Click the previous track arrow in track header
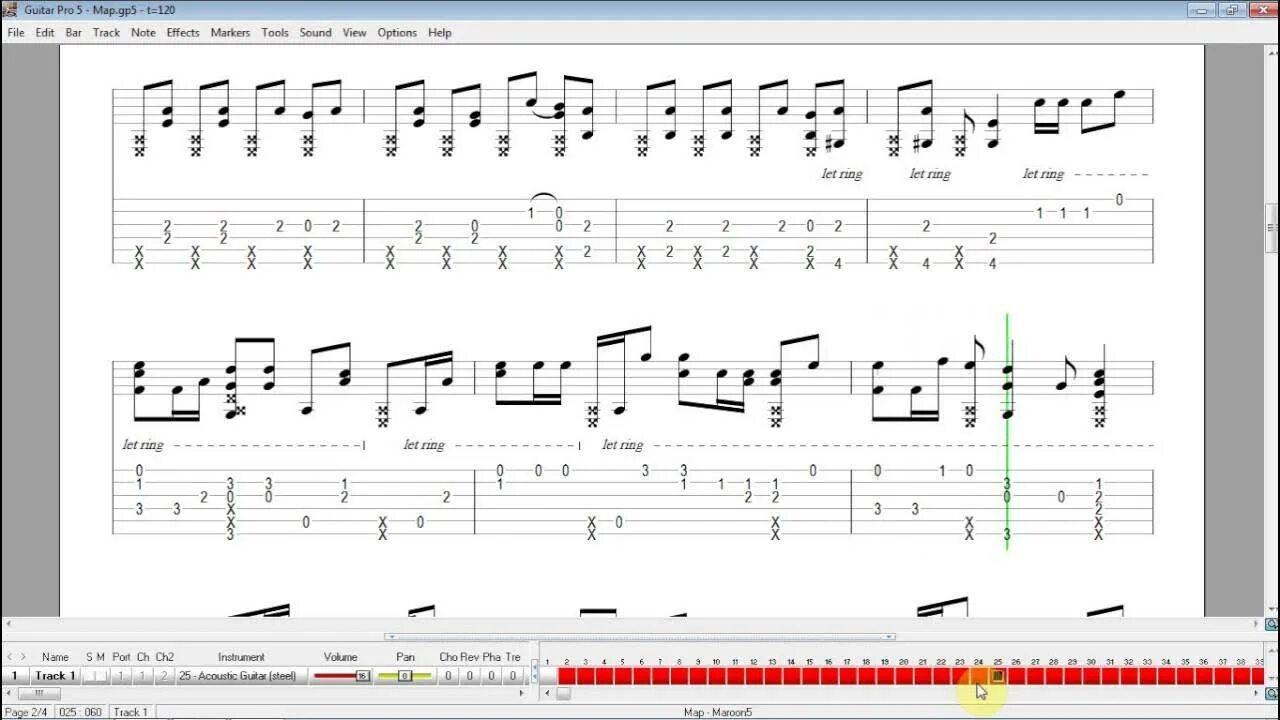Image resolution: width=1280 pixels, height=720 pixels. click(11, 657)
